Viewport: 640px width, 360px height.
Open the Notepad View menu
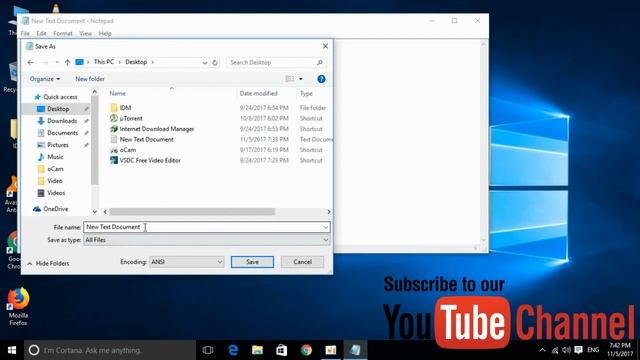coord(85,33)
